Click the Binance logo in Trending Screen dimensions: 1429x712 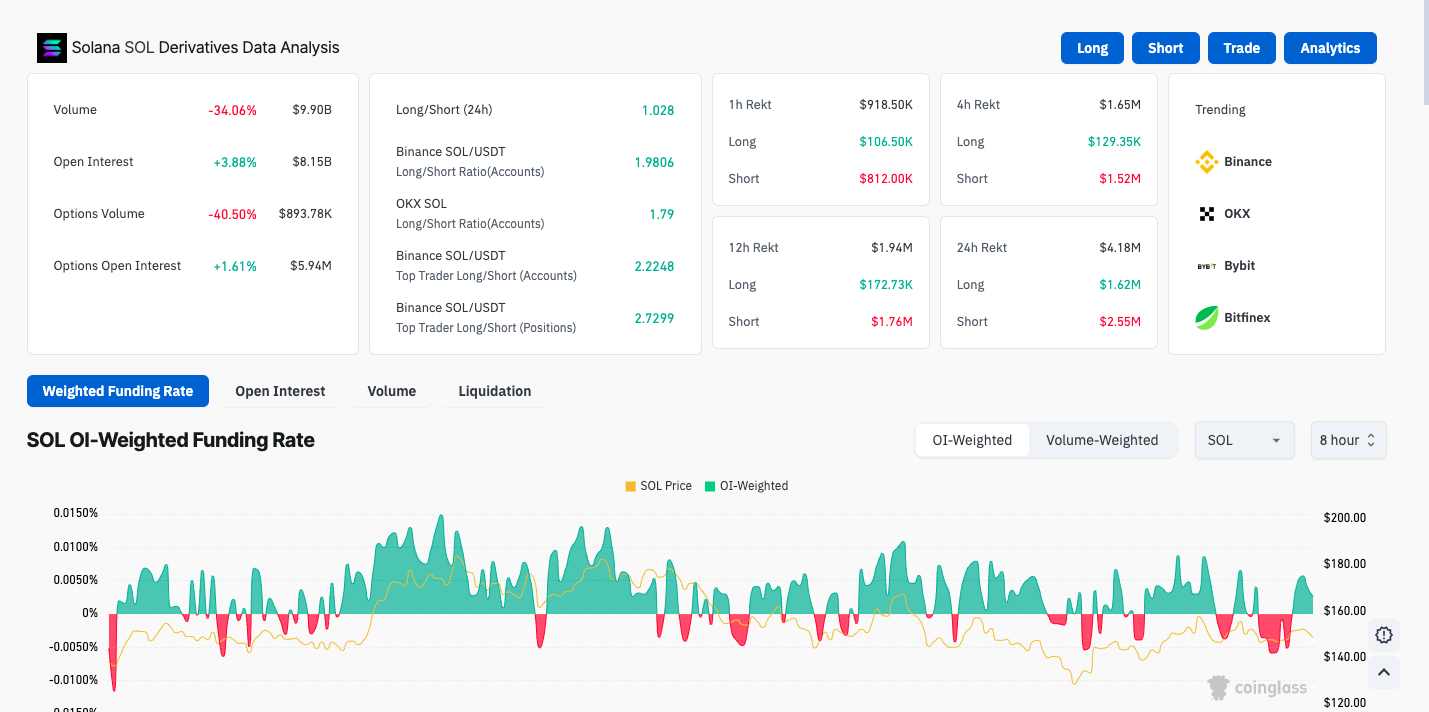click(x=1207, y=162)
